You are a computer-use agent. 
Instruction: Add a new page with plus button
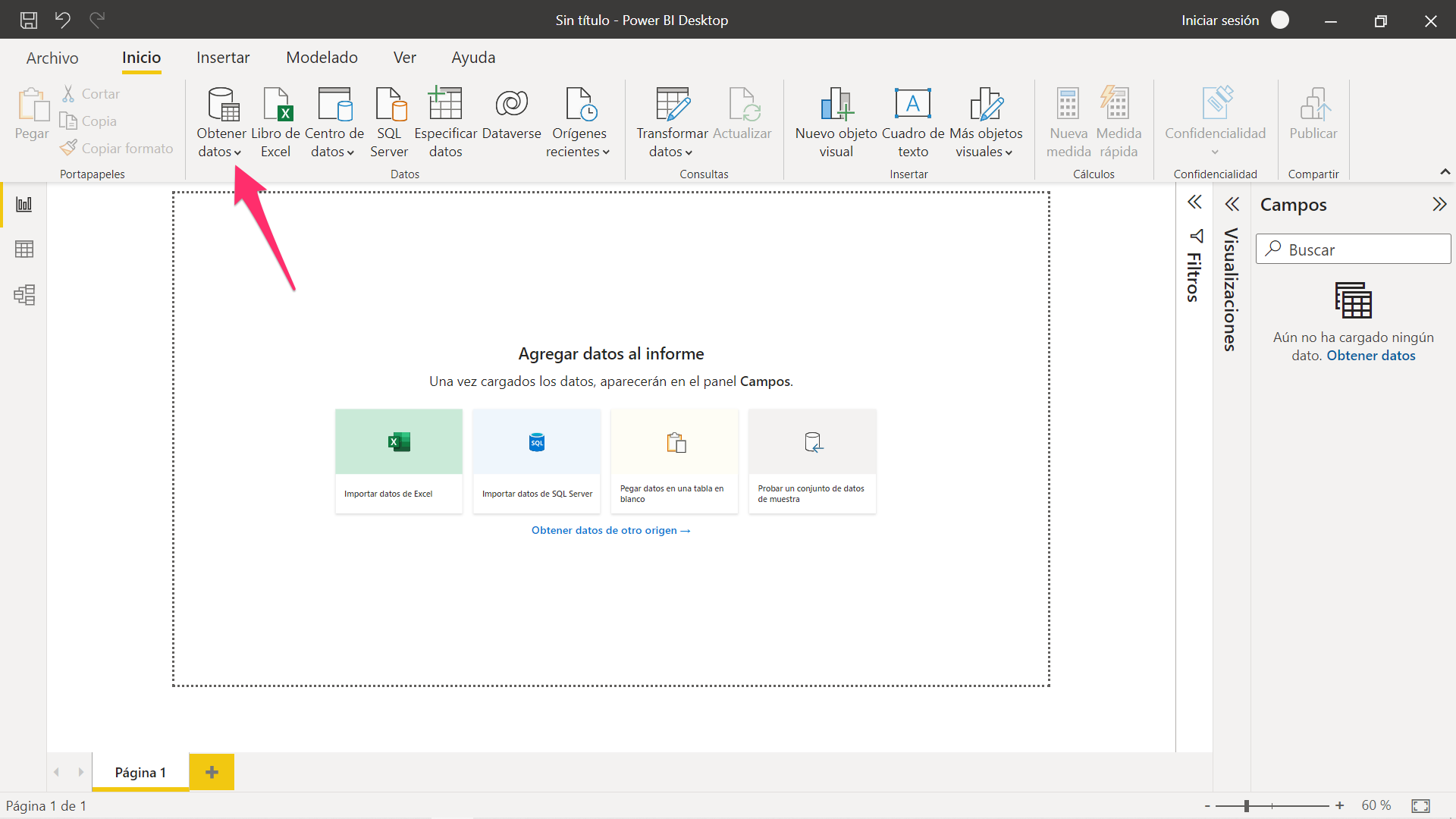tap(212, 772)
